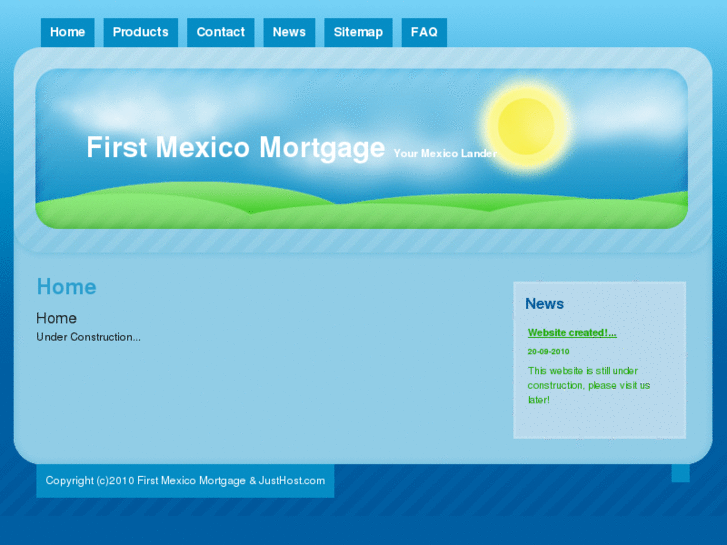Click the FAQ navigation item
Viewport: 727px width, 545px height.
point(424,32)
